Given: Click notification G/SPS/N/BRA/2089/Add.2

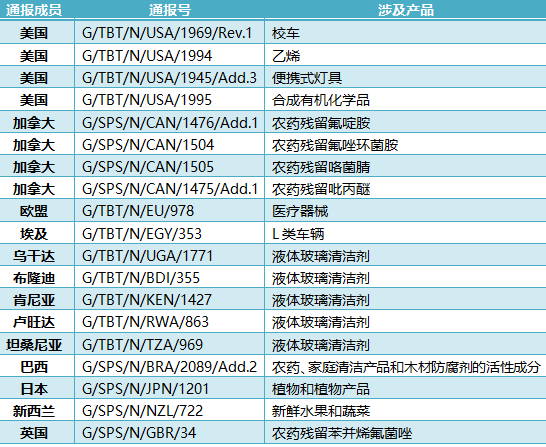Looking at the screenshot, I should (x=170, y=367).
